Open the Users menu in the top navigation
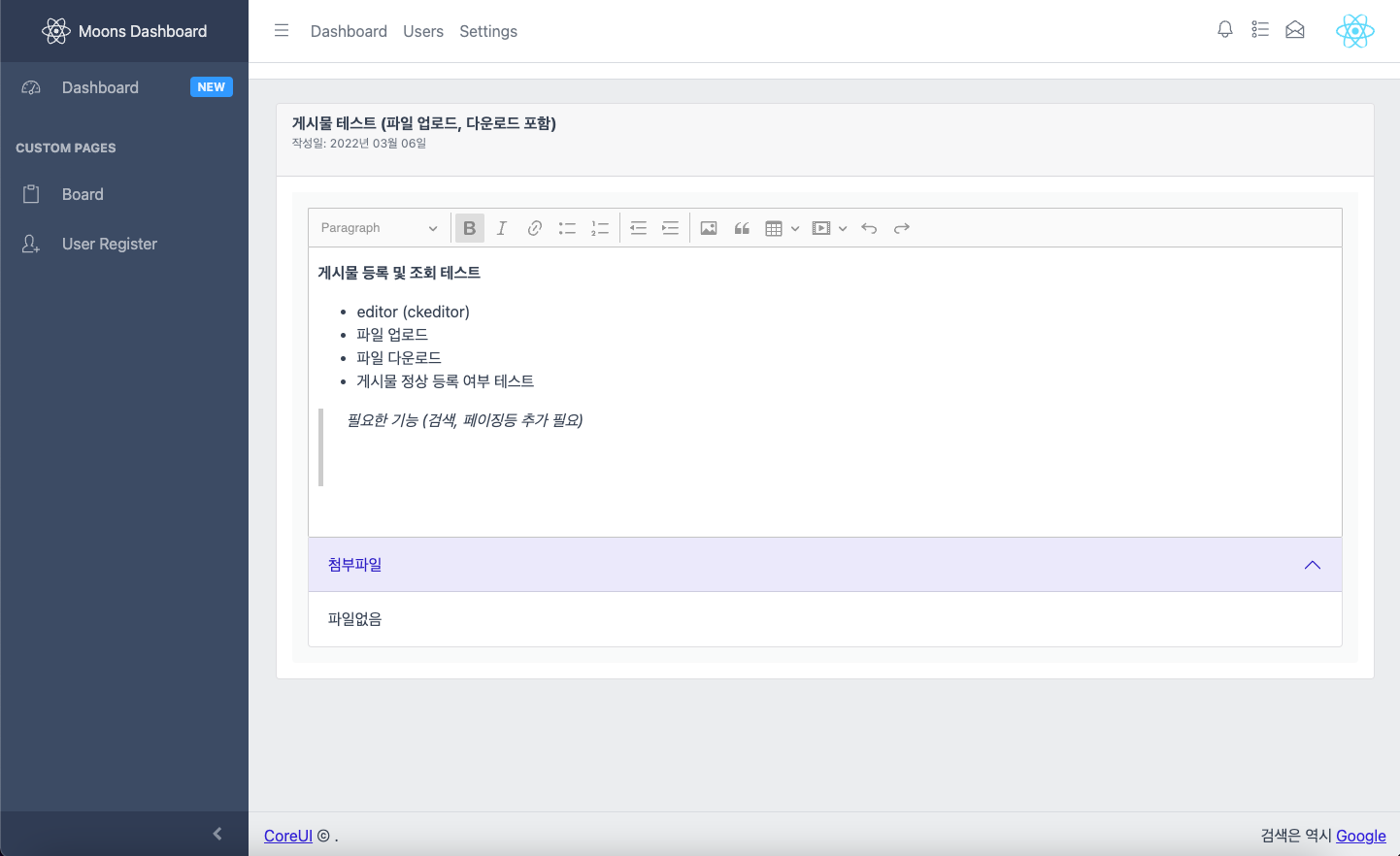This screenshot has width=1400, height=856. [x=423, y=31]
